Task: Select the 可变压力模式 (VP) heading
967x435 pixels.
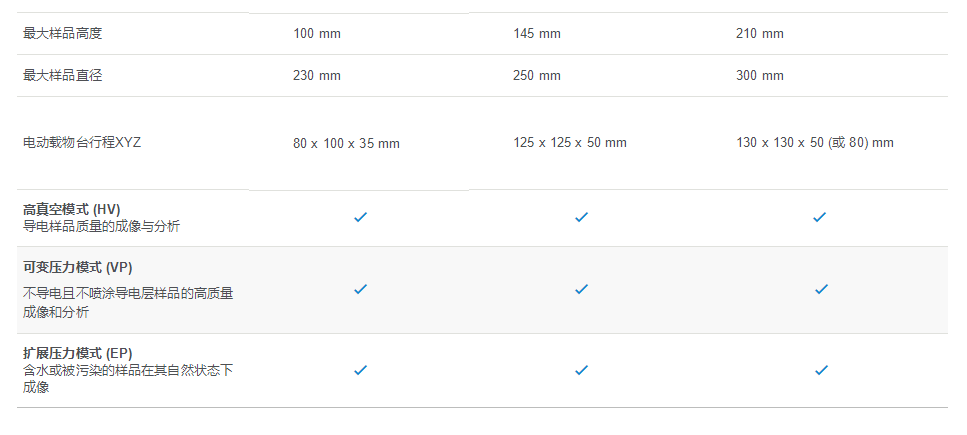Action: coord(78,268)
